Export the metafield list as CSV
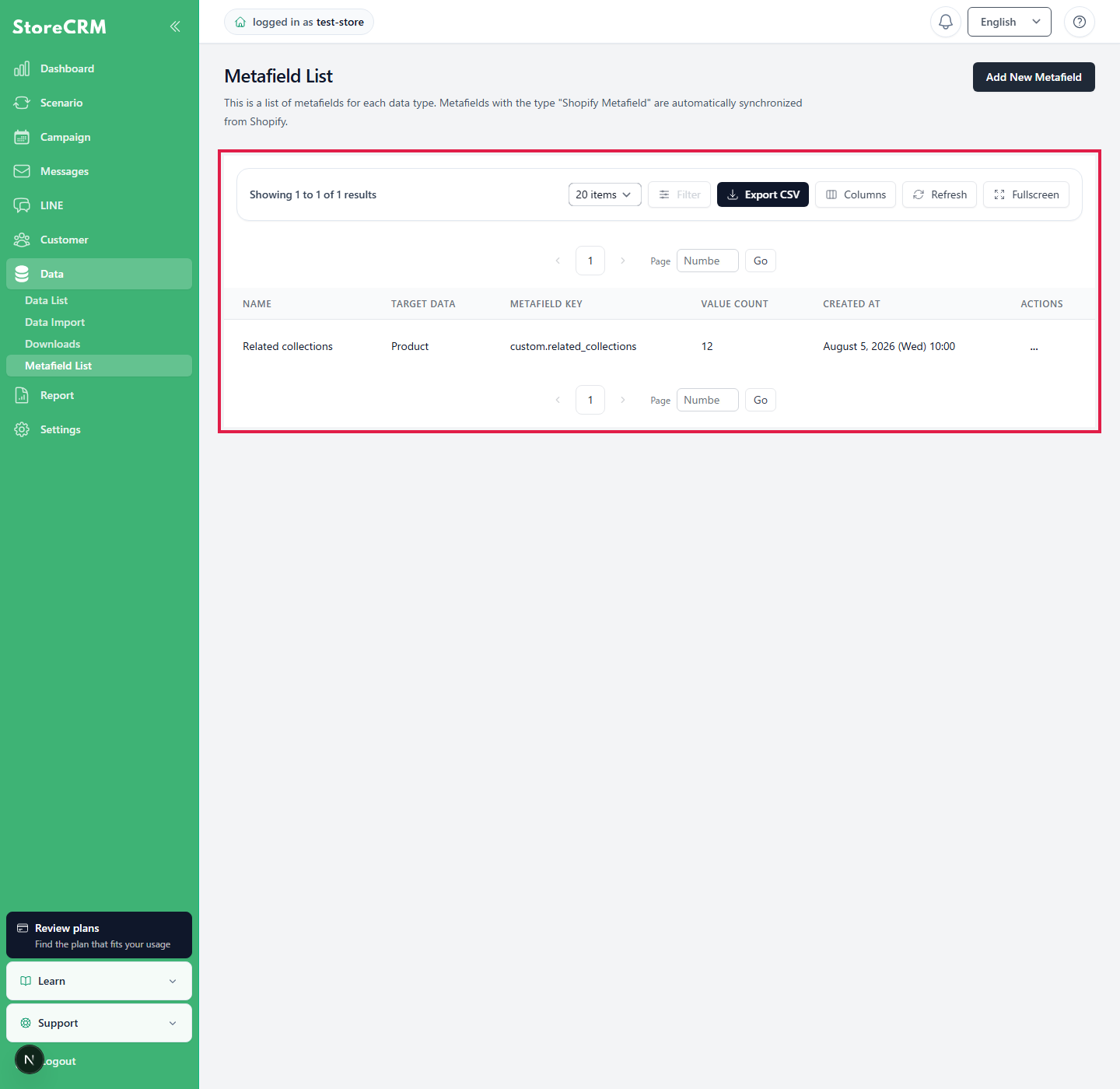 [x=763, y=194]
